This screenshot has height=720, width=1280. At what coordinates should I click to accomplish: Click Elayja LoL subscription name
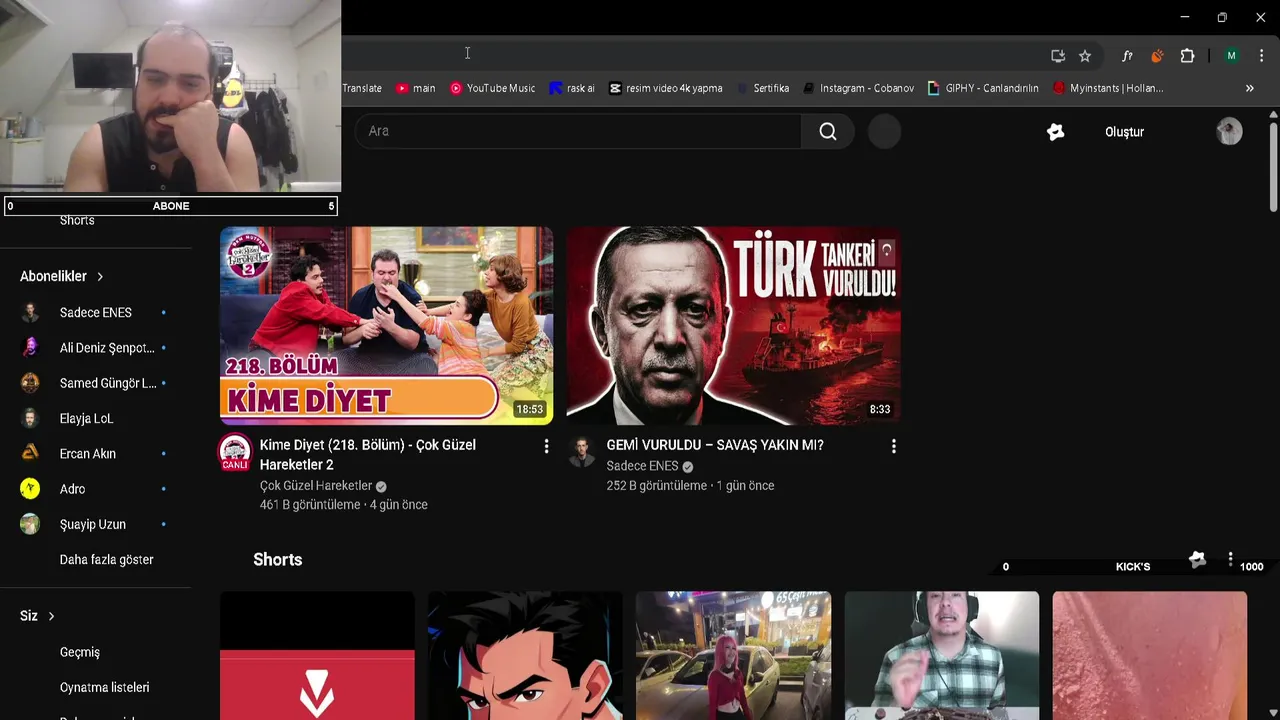click(x=86, y=418)
